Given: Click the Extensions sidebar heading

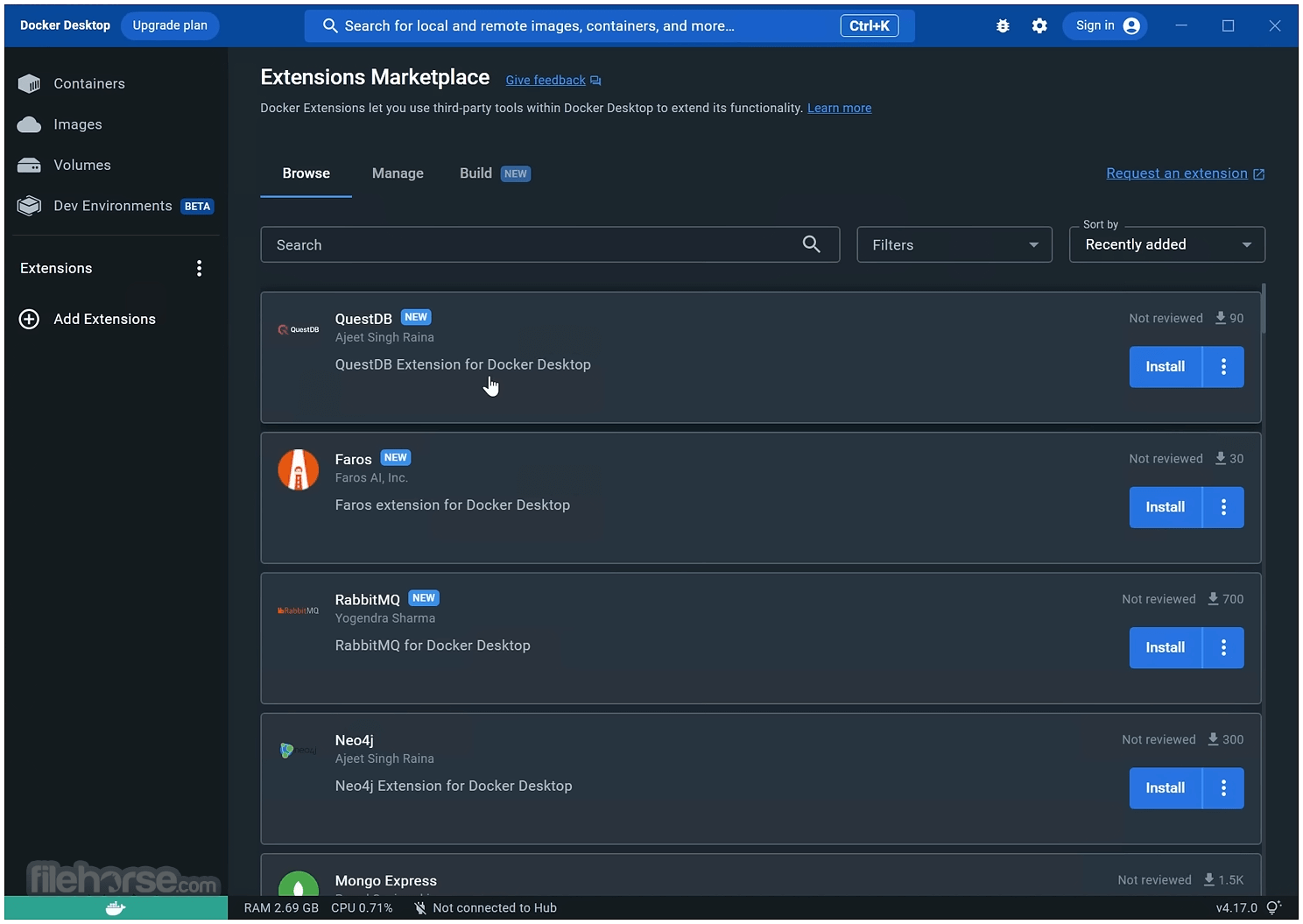Looking at the screenshot, I should coord(56,268).
